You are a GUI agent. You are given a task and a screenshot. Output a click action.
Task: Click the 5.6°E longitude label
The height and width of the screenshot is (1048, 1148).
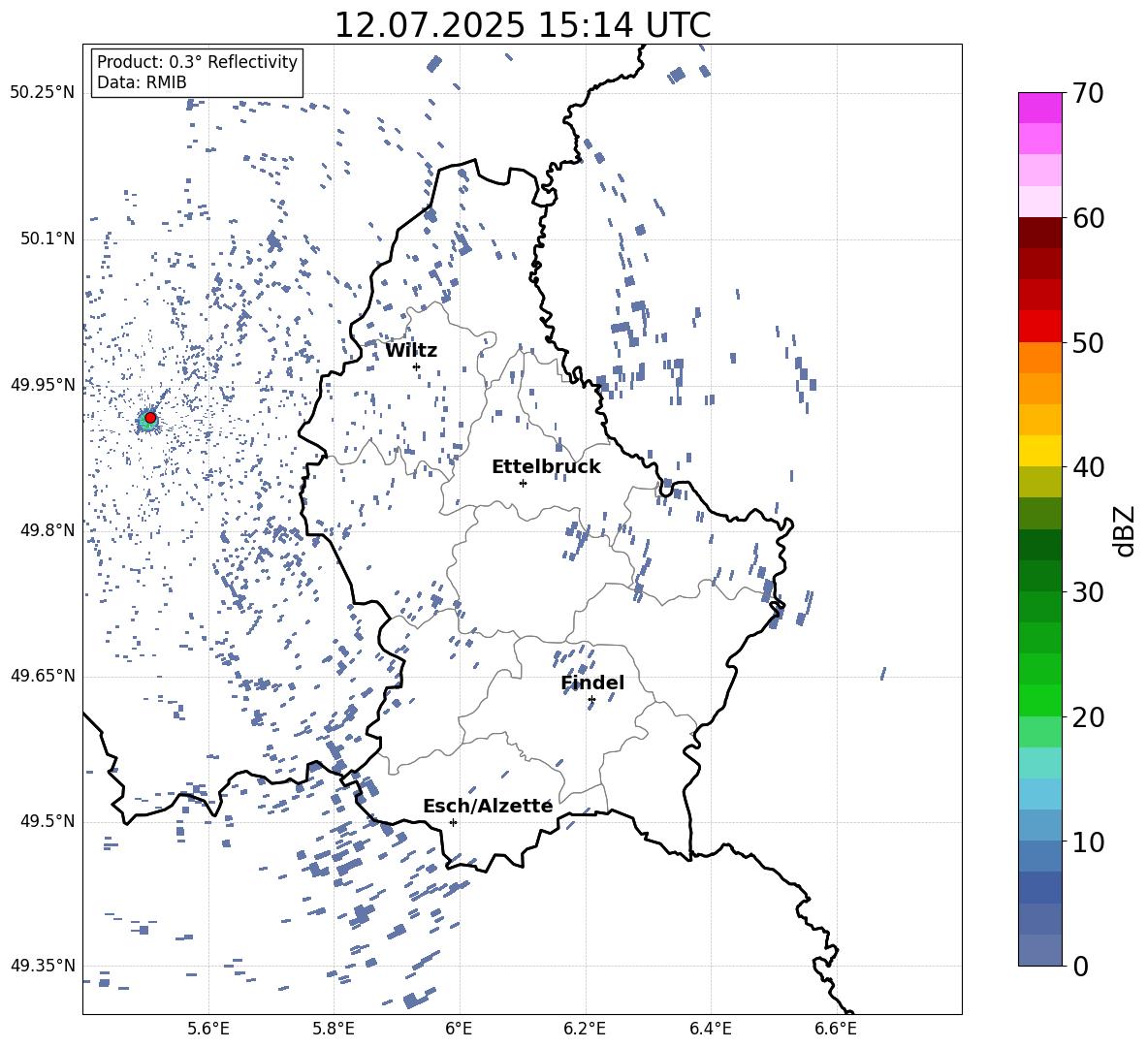208,1029
